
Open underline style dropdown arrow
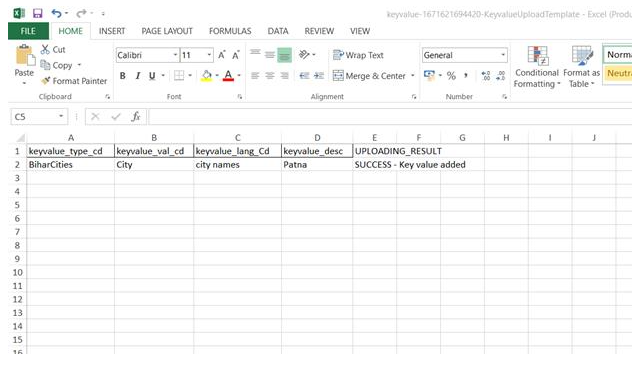(163, 76)
